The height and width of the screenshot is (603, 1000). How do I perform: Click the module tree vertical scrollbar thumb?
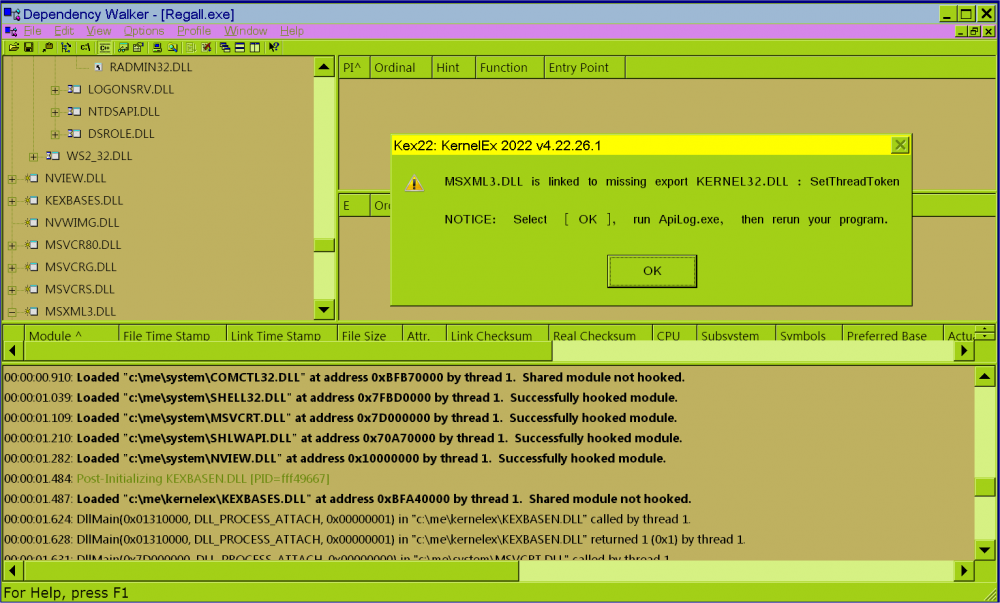click(323, 245)
